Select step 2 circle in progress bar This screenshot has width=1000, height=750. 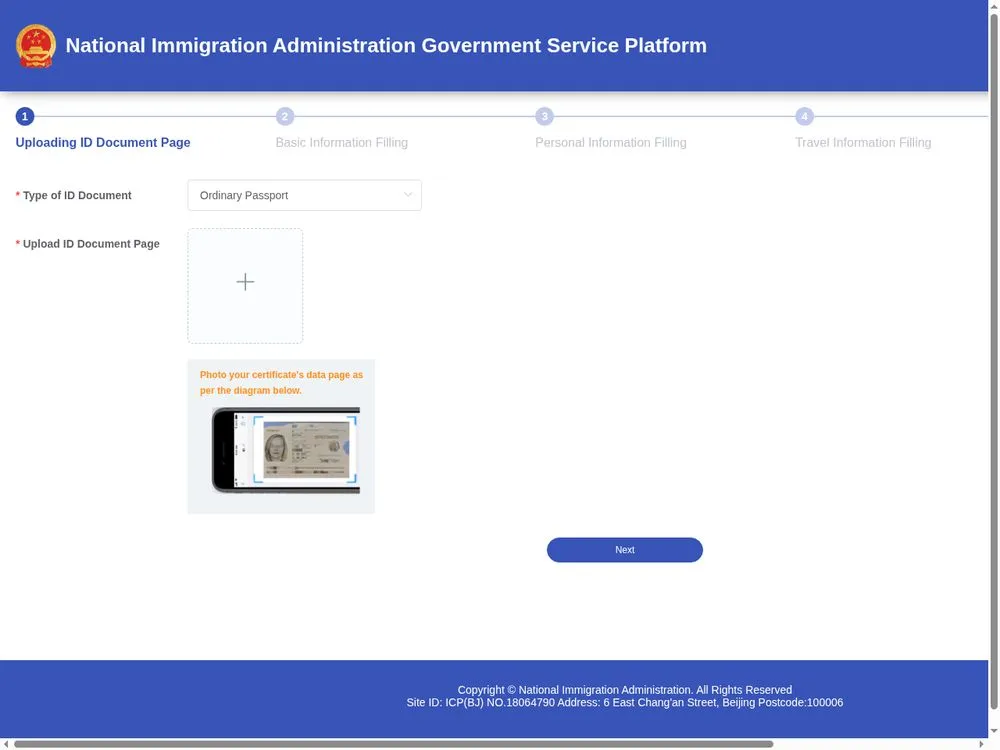point(285,116)
